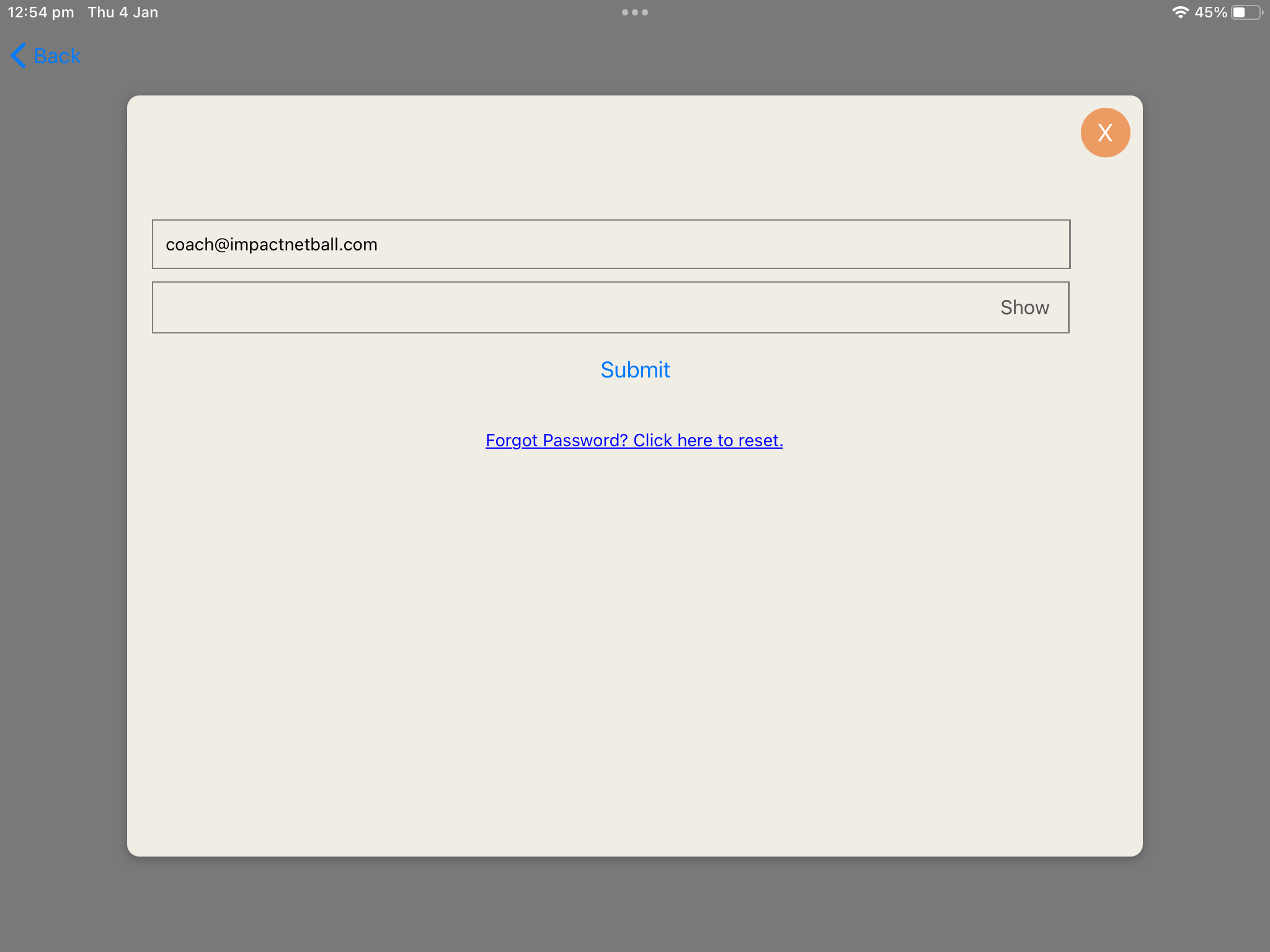Open the Forgot Password reset link
Screen dimensions: 1270x952
pos(634,440)
